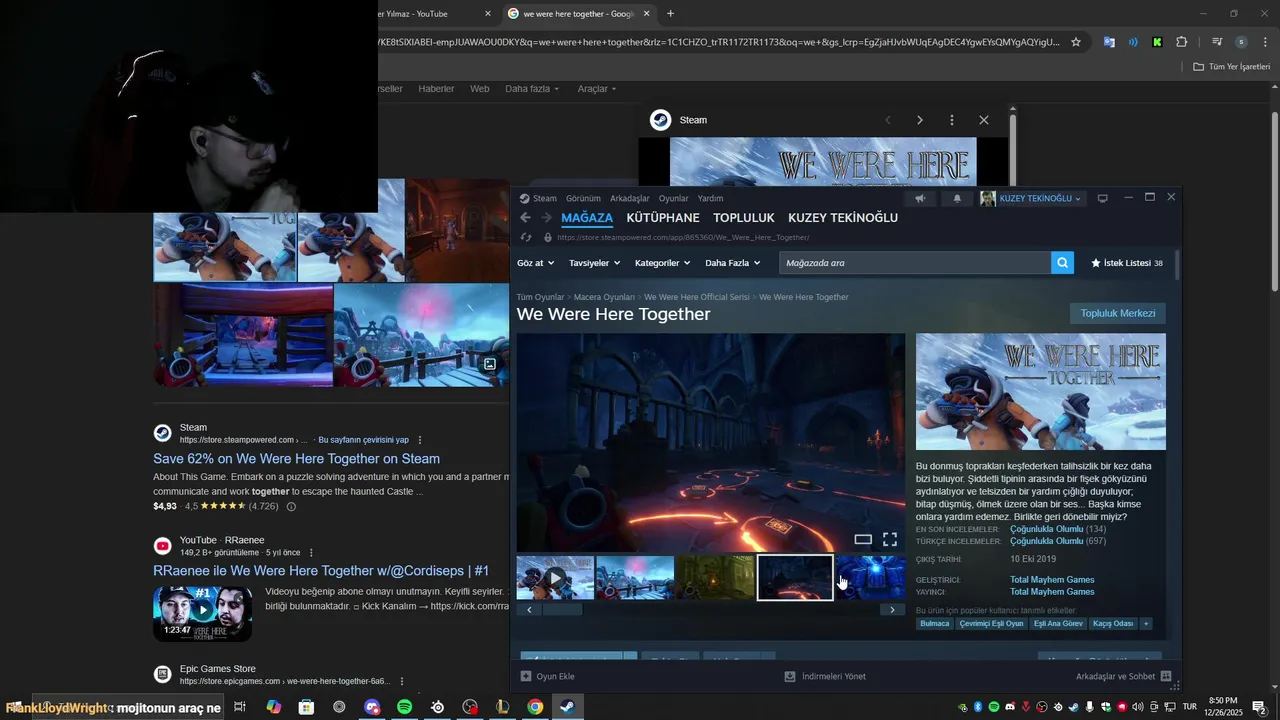Image resolution: width=1280 pixels, height=720 pixels.
Task: Click the Mağazada ara search field
Action: [915, 263]
